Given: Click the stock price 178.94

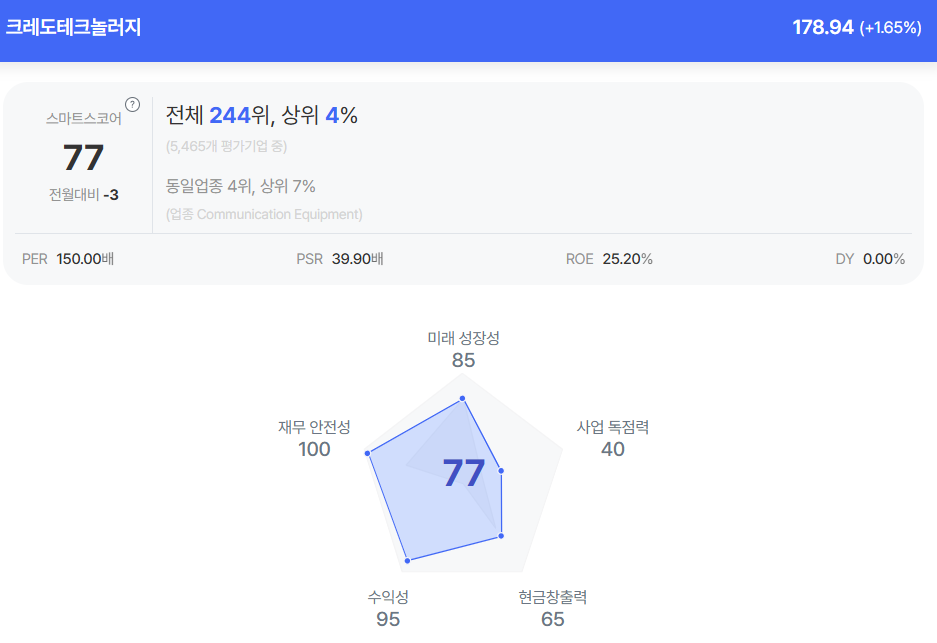Looking at the screenshot, I should (823, 28).
